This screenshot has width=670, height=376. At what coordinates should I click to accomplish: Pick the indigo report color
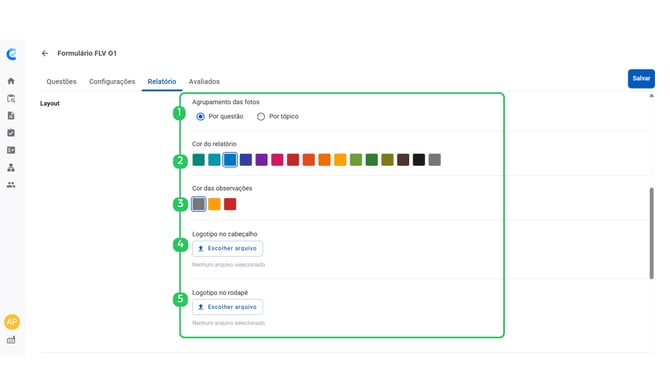(x=246, y=160)
